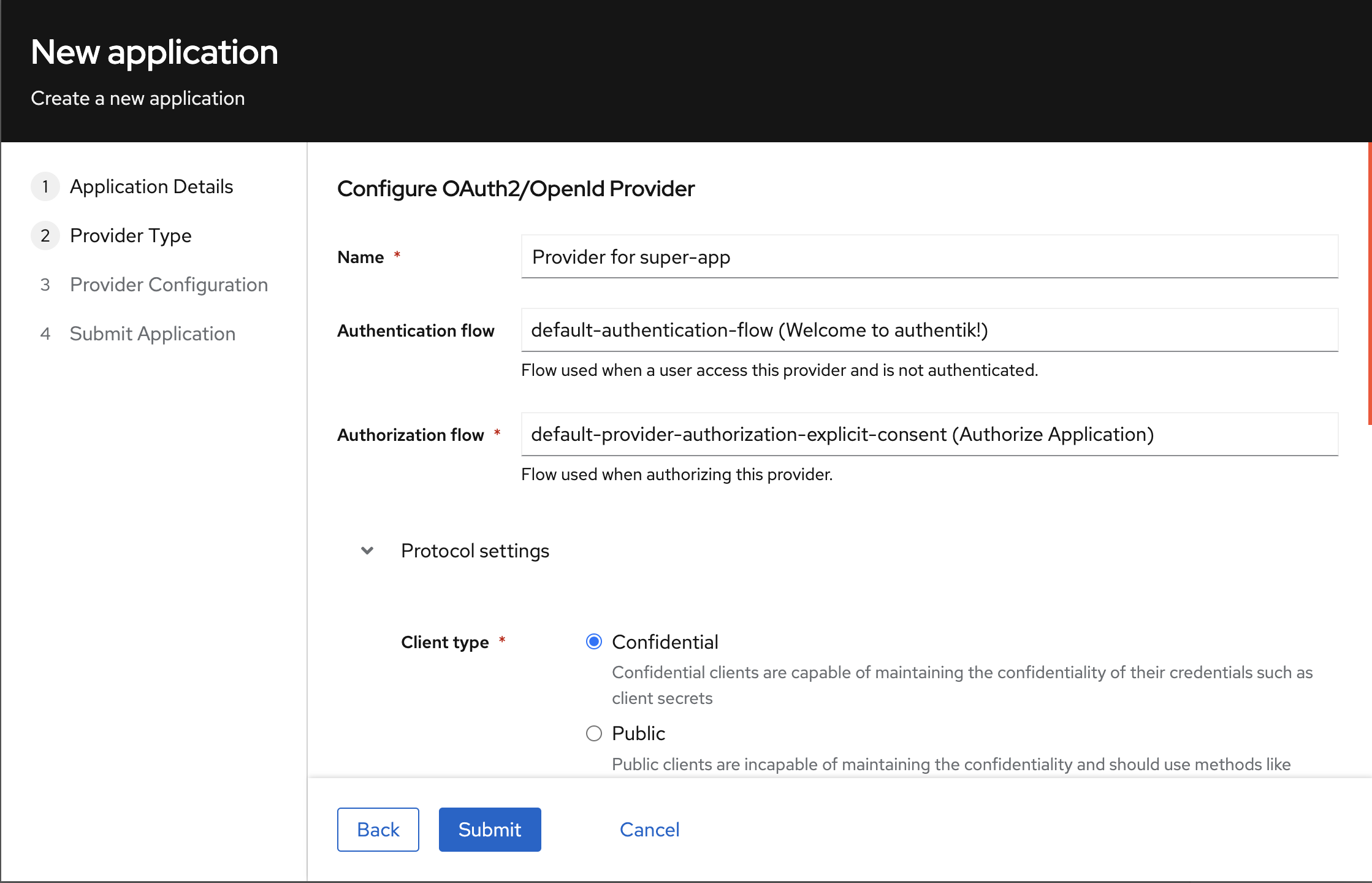Viewport: 1372px width, 883px height.
Task: Click the Cancel link
Action: (x=649, y=830)
